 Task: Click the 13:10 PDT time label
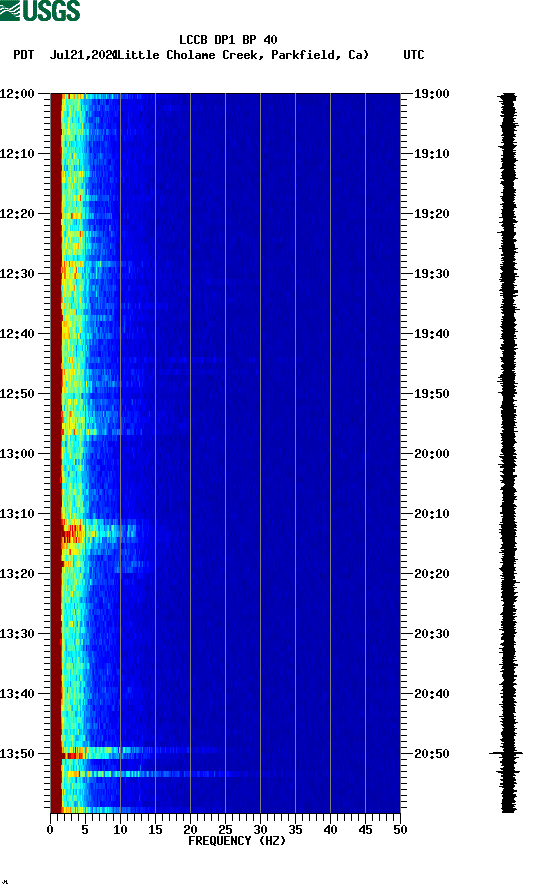click(x=17, y=513)
